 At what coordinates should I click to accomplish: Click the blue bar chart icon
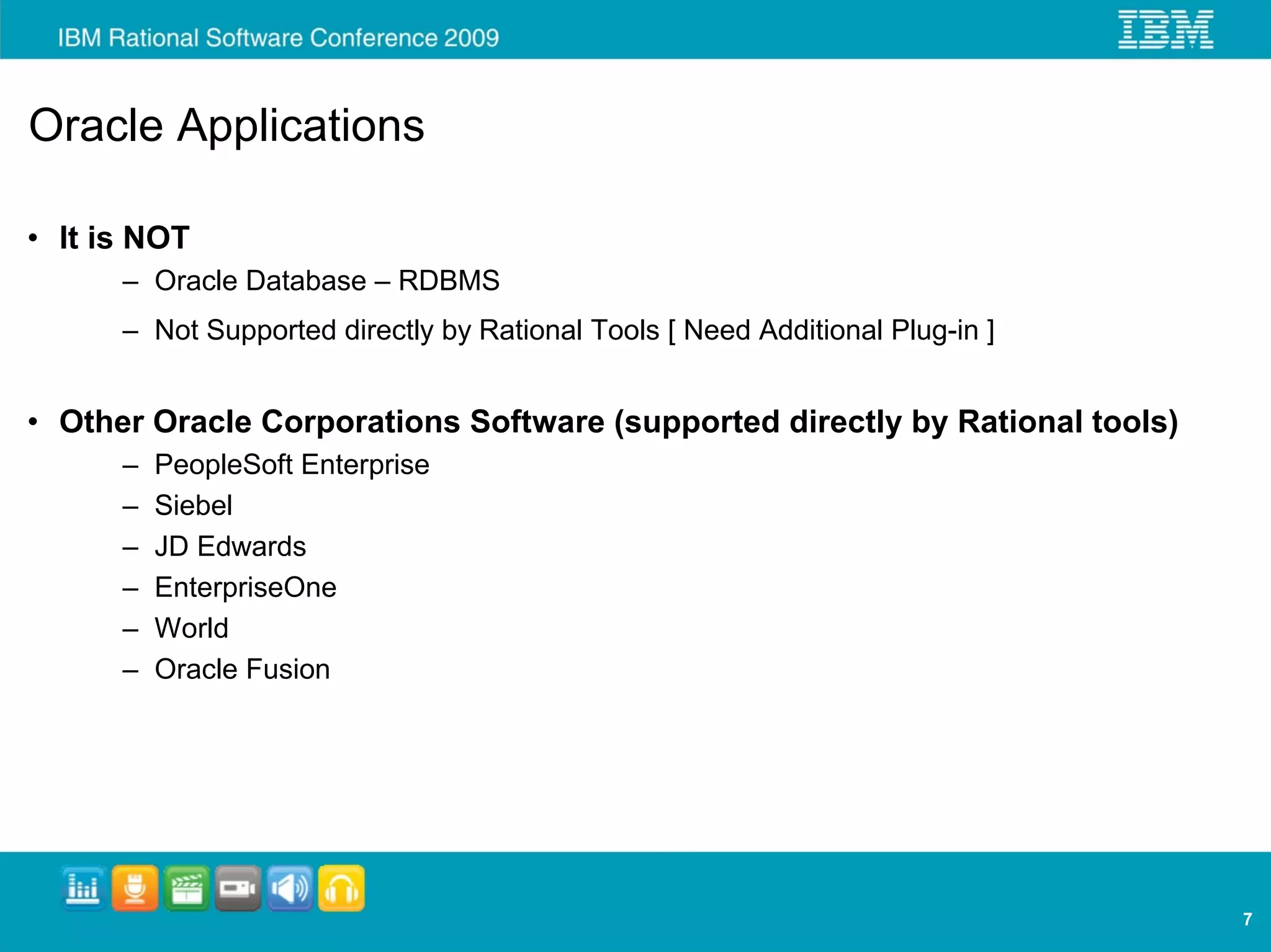click(83, 888)
